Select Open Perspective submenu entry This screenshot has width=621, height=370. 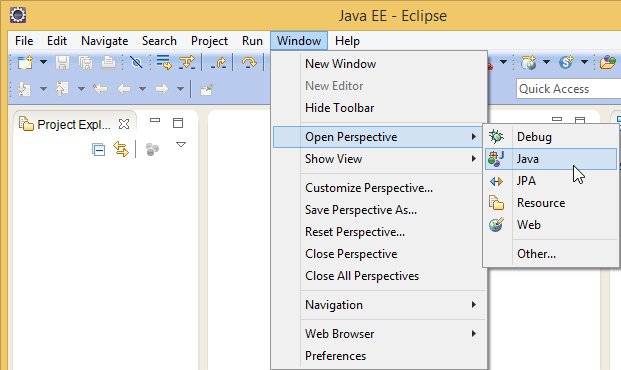(x=379, y=137)
